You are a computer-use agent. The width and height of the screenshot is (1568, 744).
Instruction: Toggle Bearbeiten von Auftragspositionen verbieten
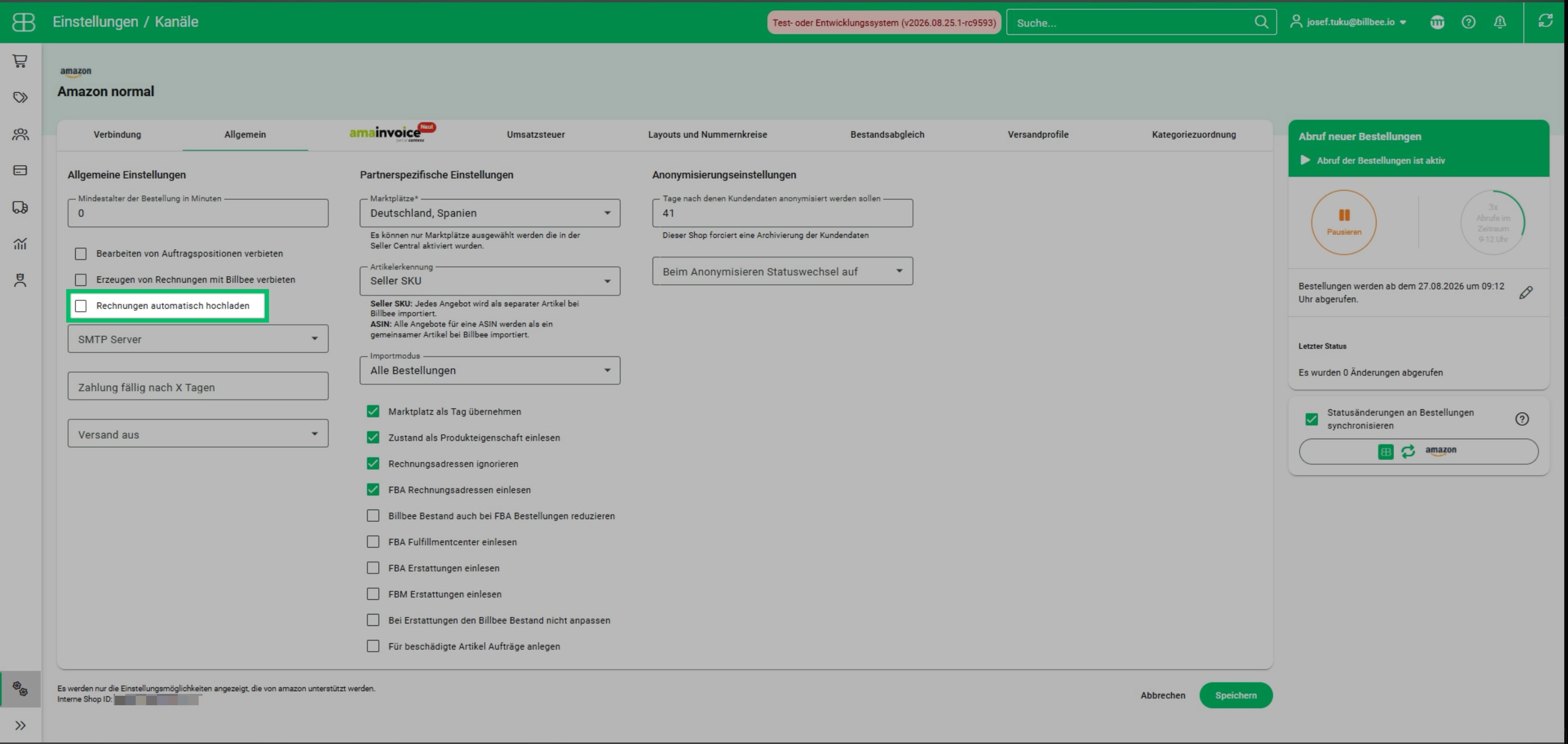pyautogui.click(x=81, y=253)
